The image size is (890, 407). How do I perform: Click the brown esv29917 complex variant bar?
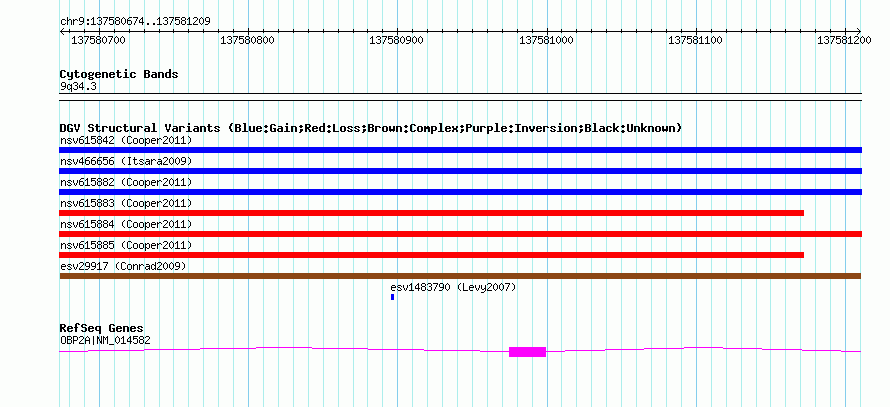tap(460, 276)
